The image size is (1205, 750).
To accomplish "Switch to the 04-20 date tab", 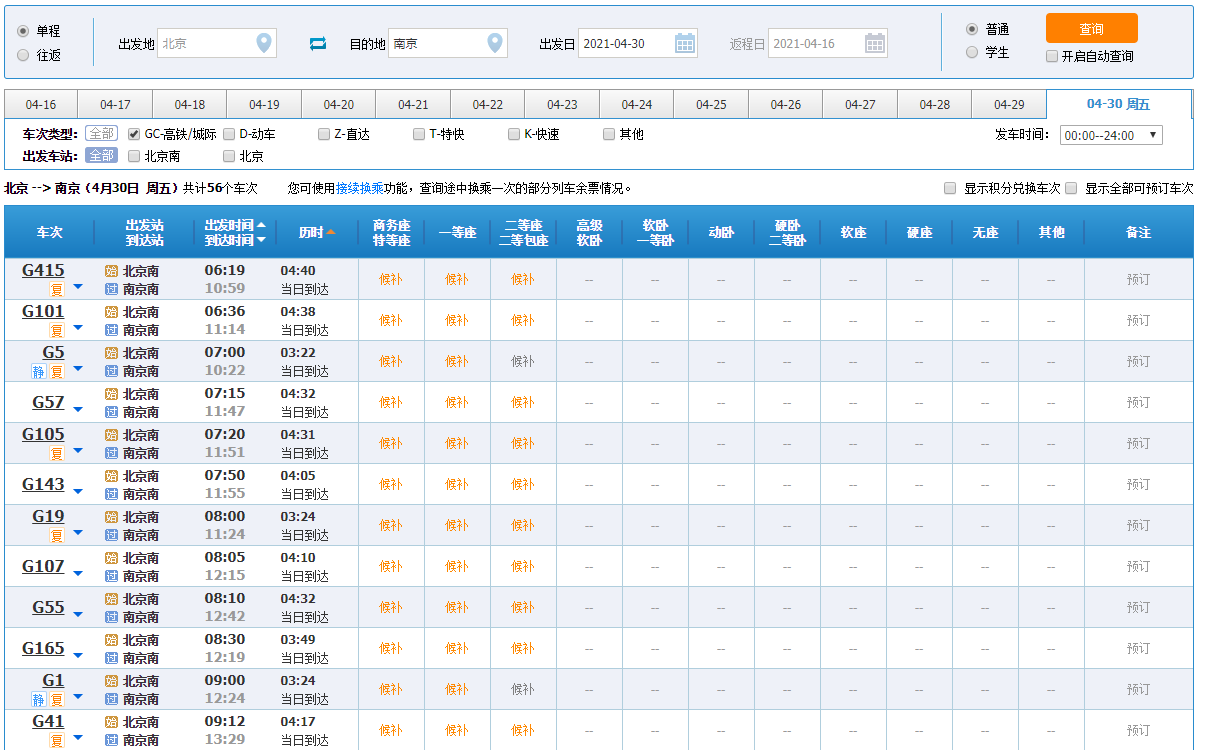I will point(339,105).
